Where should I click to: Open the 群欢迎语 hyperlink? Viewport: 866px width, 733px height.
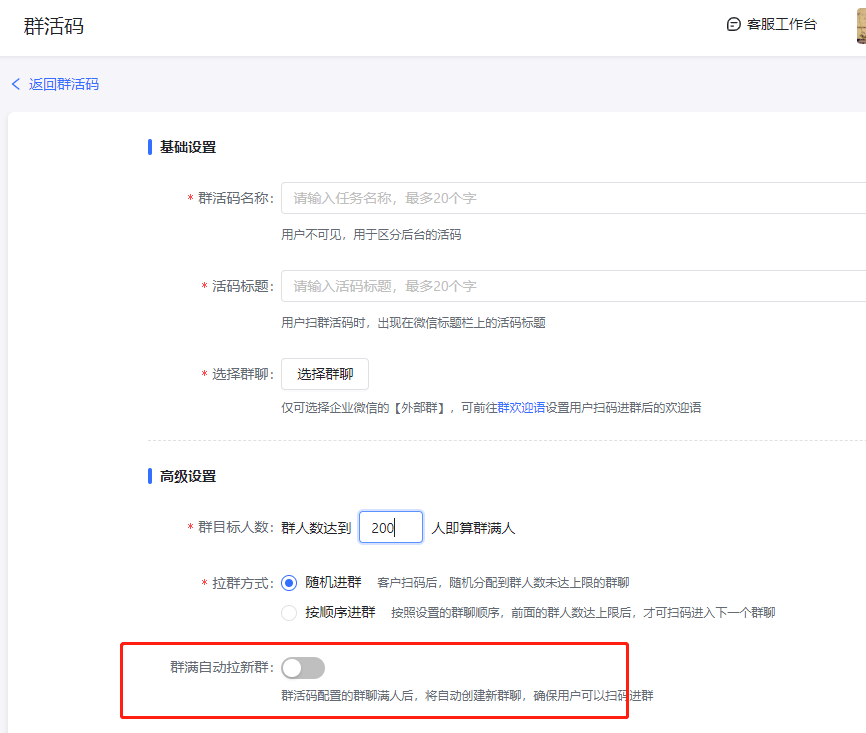point(521,407)
